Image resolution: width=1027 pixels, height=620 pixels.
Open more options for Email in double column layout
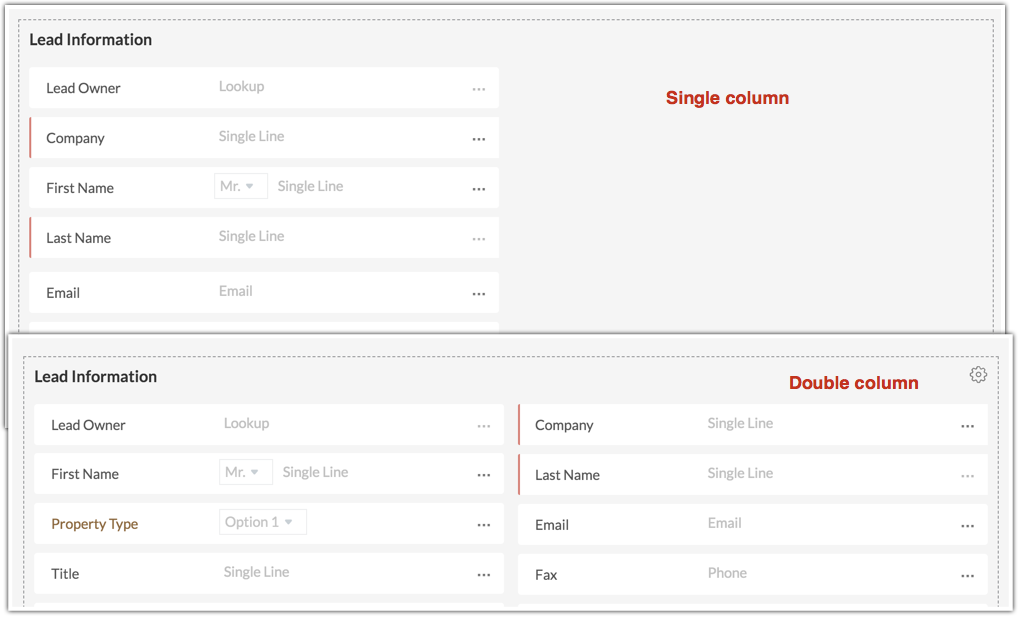[x=967, y=526]
